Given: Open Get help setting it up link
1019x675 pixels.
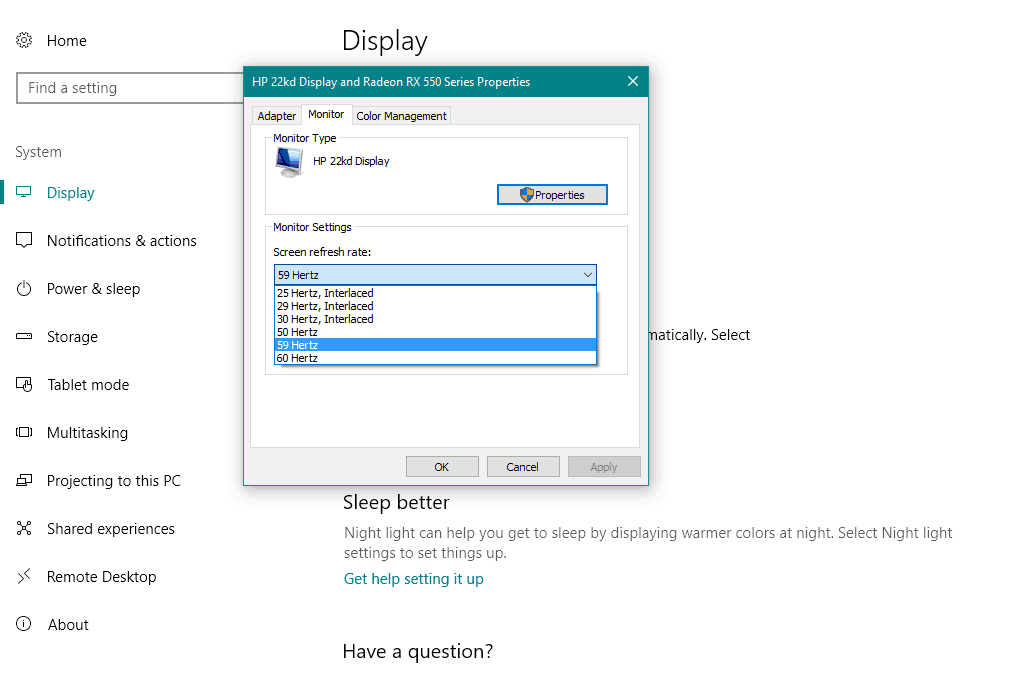Looking at the screenshot, I should tap(413, 579).
